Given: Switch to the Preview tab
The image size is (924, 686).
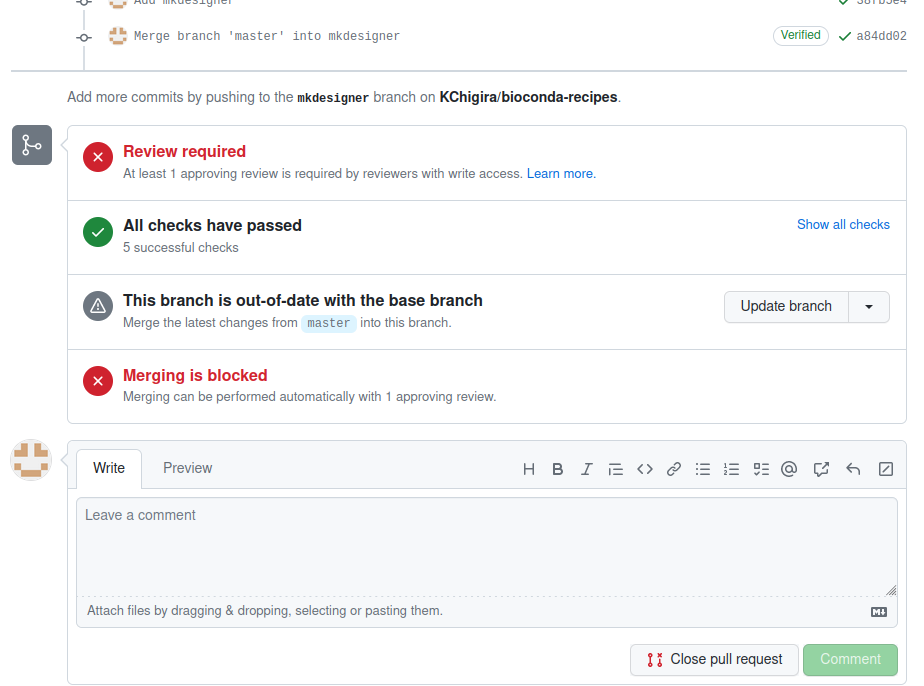Looking at the screenshot, I should point(187,469).
